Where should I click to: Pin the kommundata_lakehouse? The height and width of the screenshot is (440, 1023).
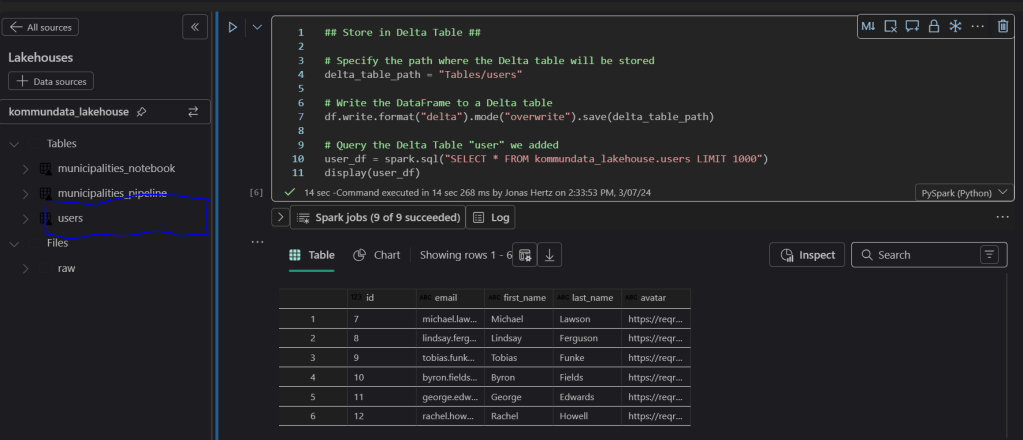[142, 112]
